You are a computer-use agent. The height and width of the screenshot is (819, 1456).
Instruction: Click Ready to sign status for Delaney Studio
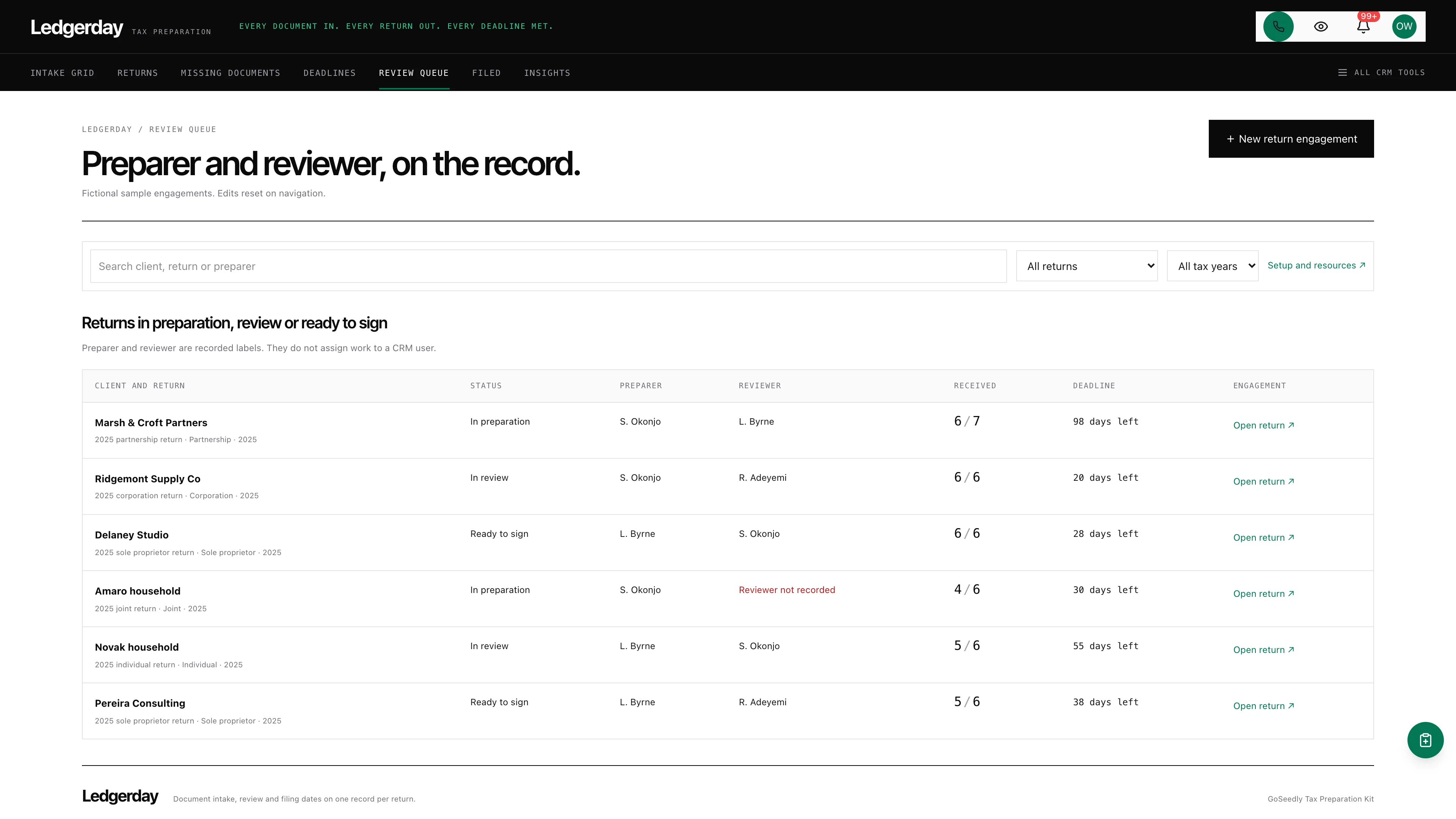(x=499, y=534)
